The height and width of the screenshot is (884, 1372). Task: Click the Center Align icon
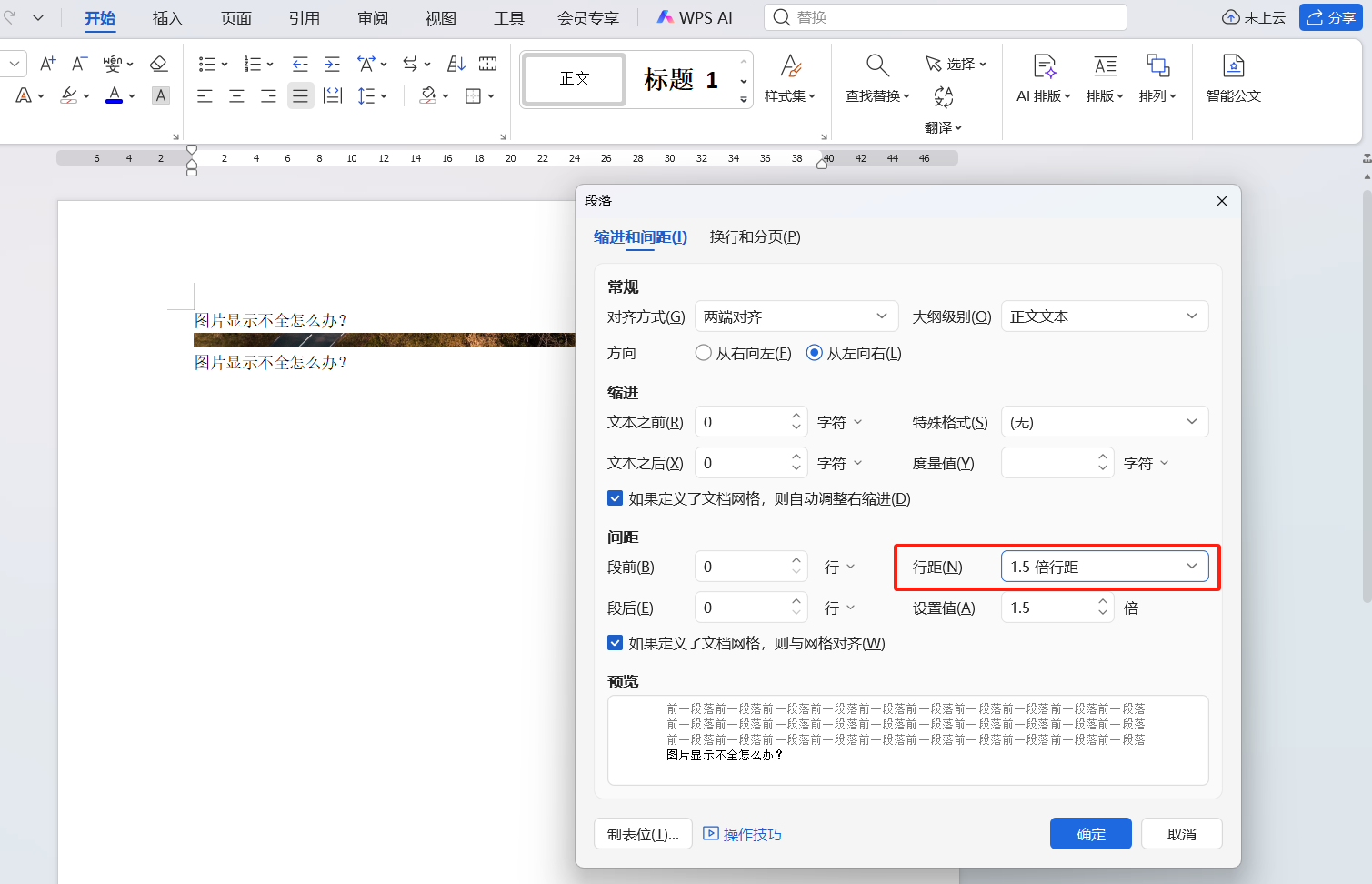click(x=236, y=95)
